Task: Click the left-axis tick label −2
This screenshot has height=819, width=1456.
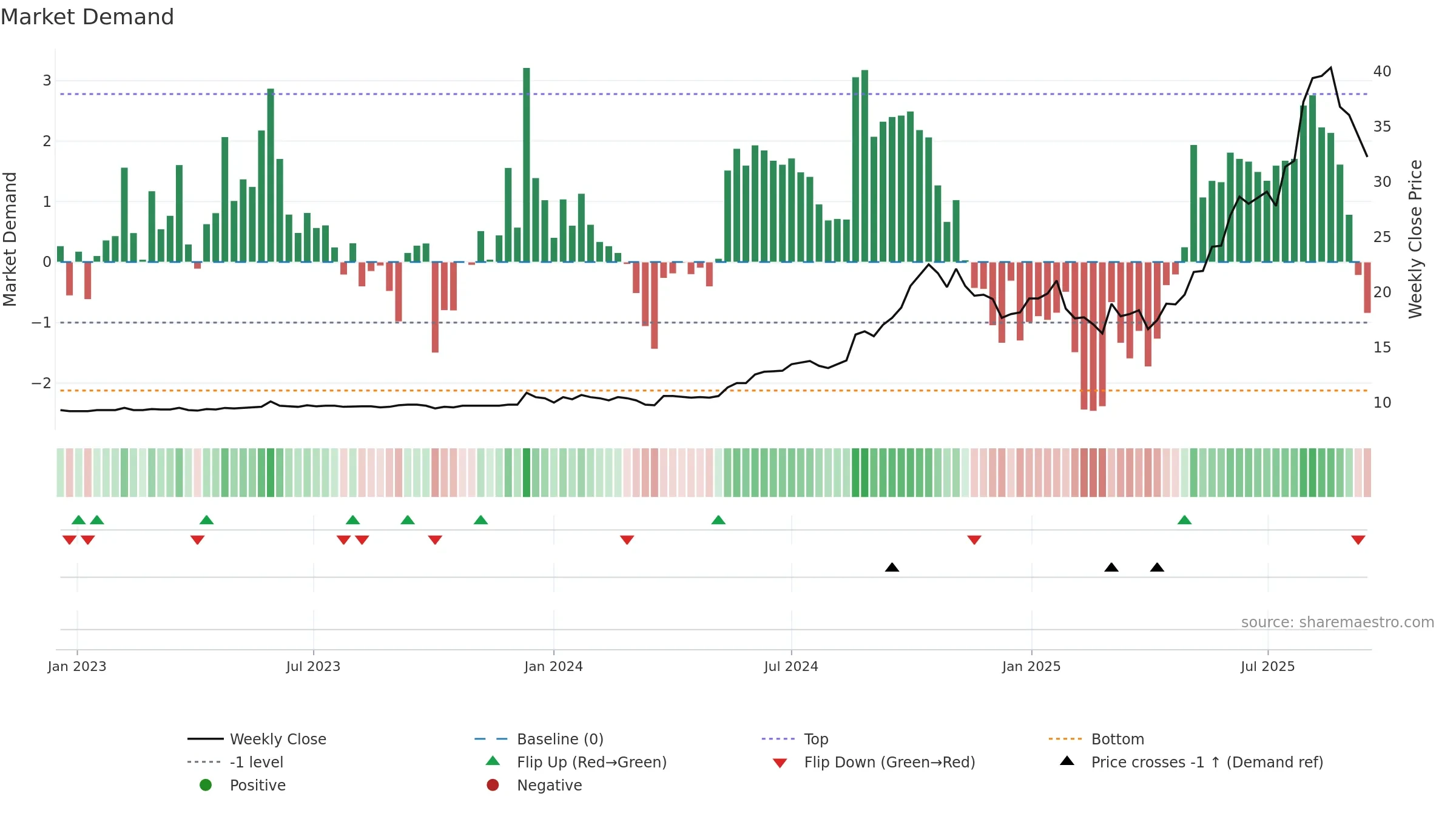Action: (x=41, y=383)
